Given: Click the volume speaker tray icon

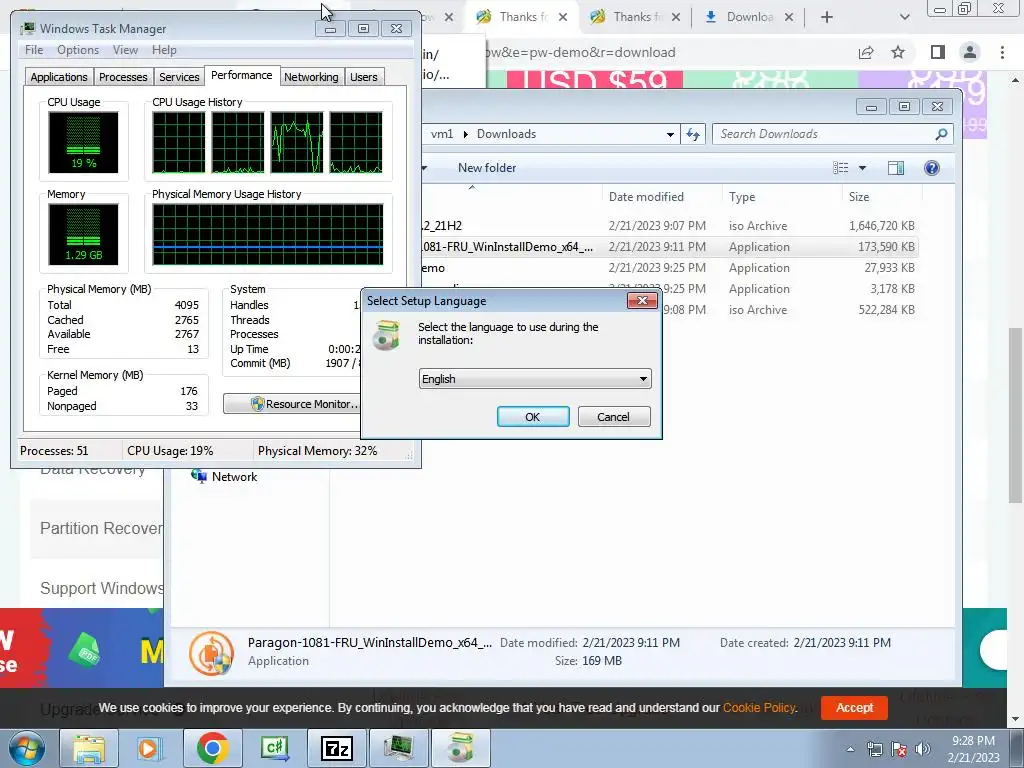Looking at the screenshot, I should (x=923, y=749).
